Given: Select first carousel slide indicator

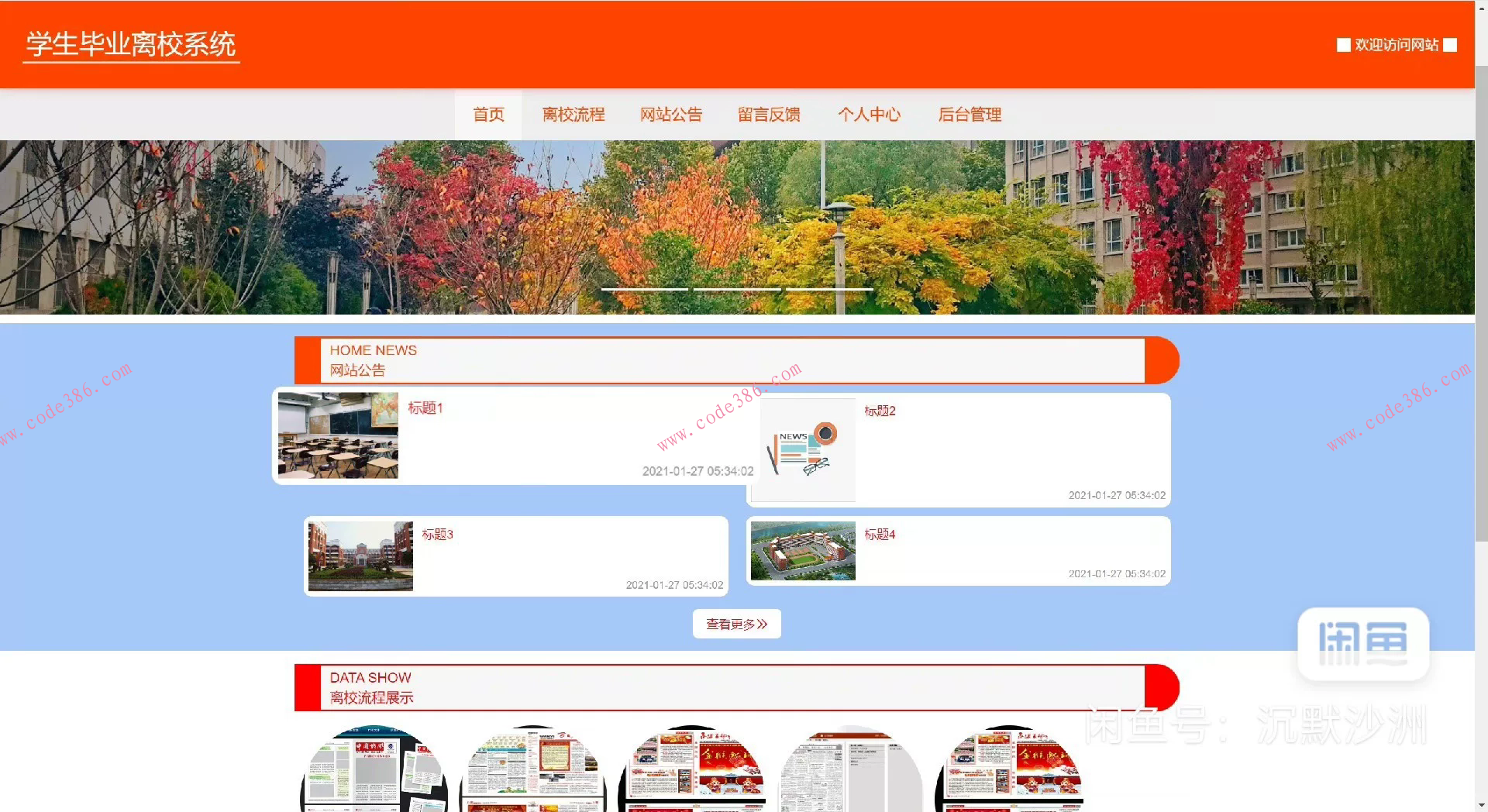Looking at the screenshot, I should click(645, 289).
